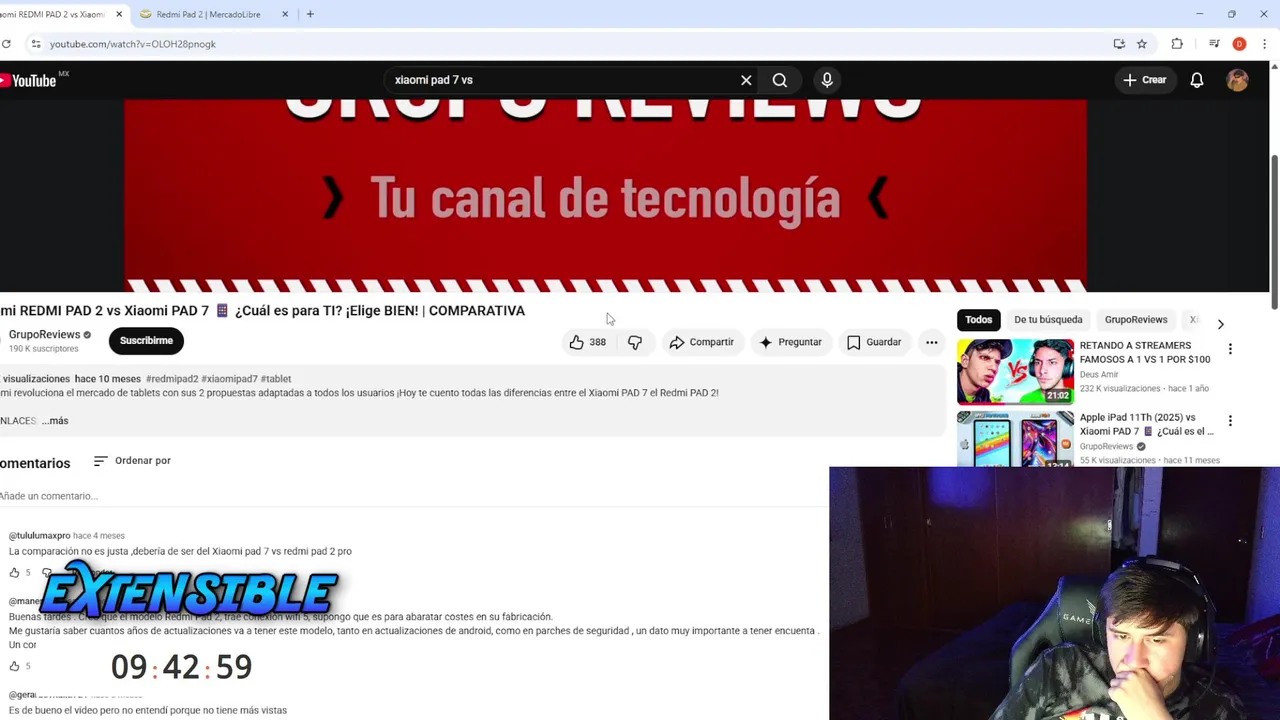Viewport: 1280px width, 720px height.
Task: Open the GrupoReviews channel name
Action: click(x=44, y=335)
